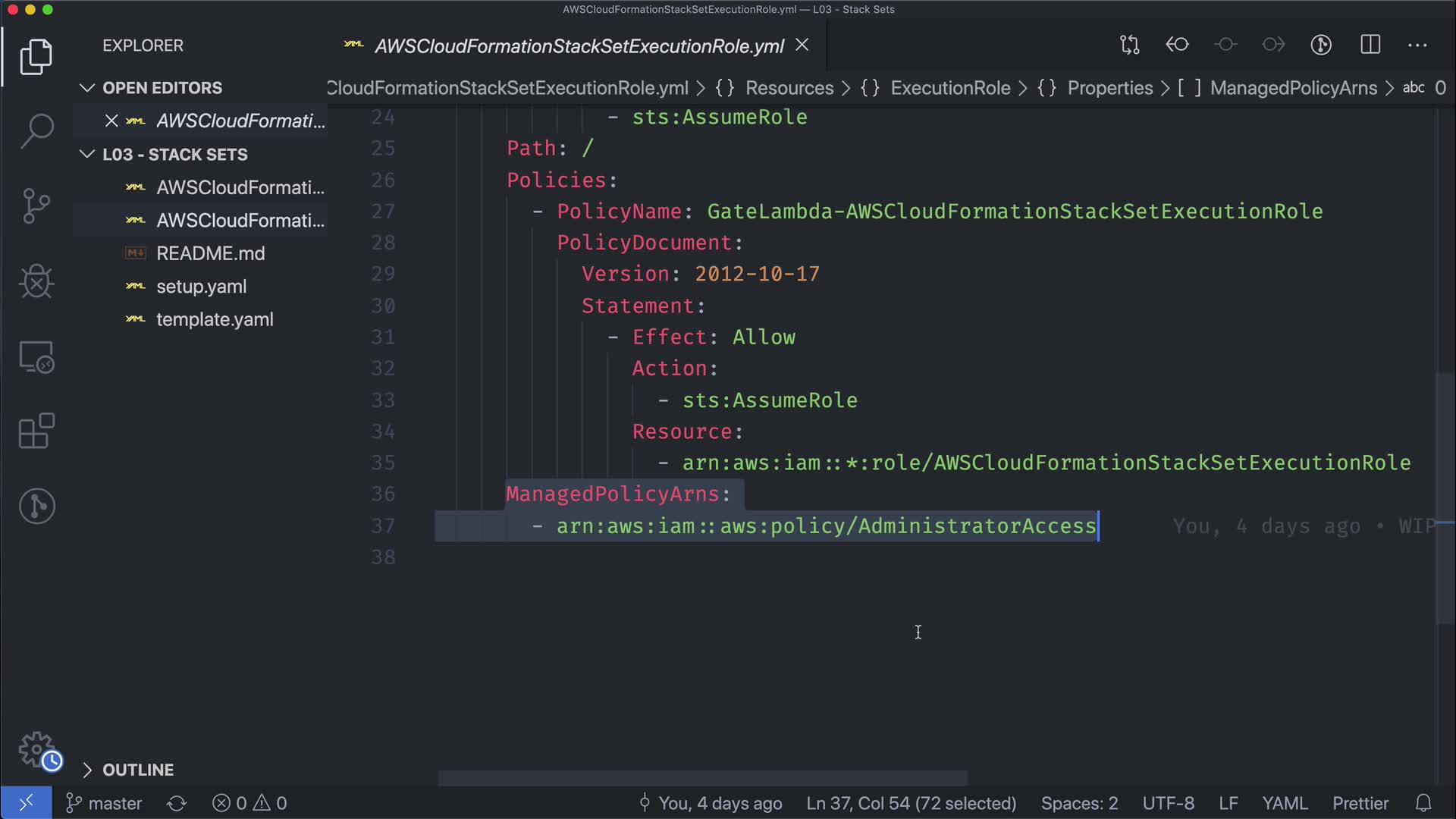
Task: Open the Source Control view
Action: coord(36,206)
